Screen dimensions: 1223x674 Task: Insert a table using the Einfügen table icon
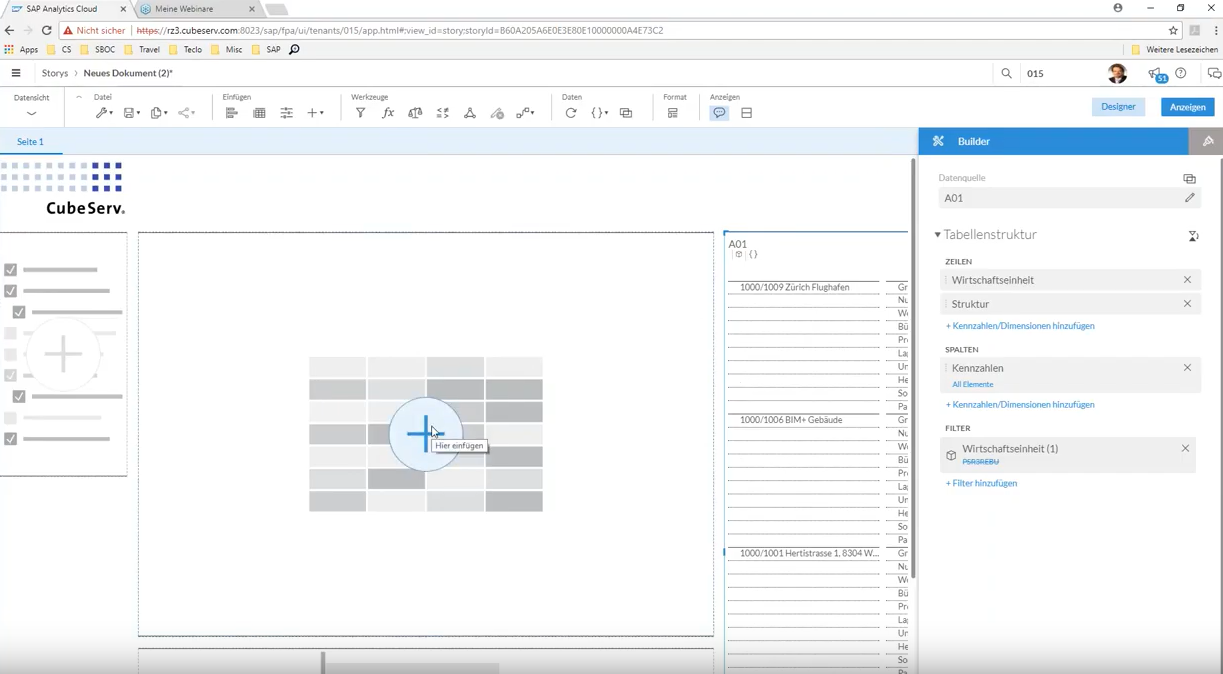tap(259, 113)
